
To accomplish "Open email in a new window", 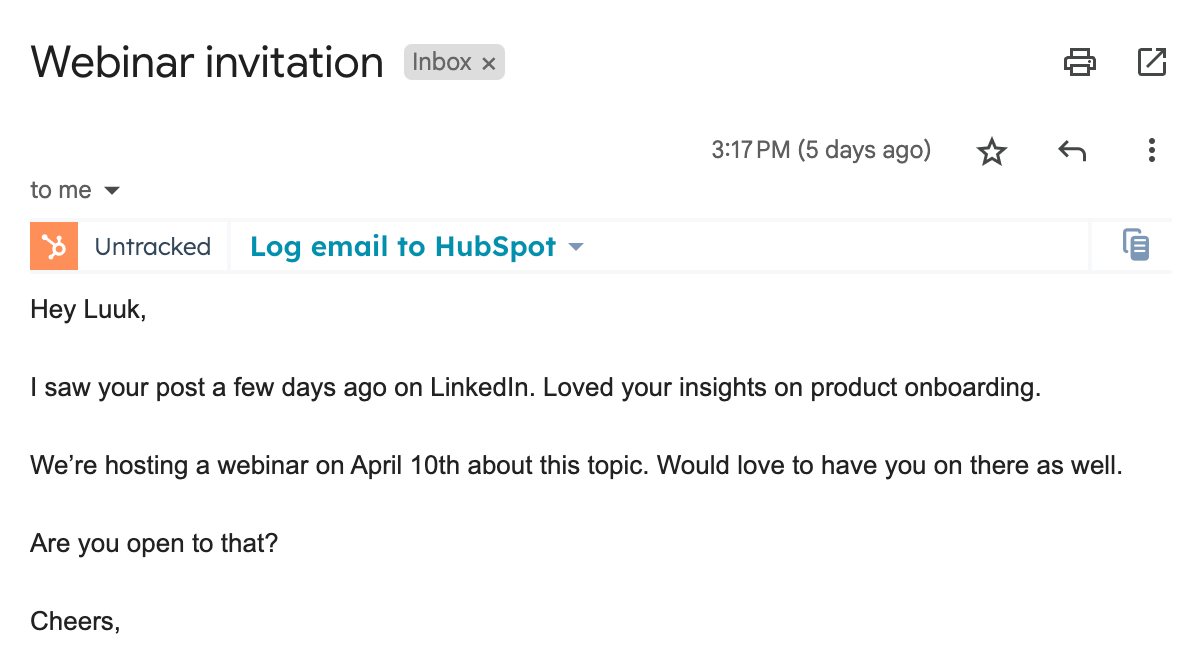I will point(1152,63).
